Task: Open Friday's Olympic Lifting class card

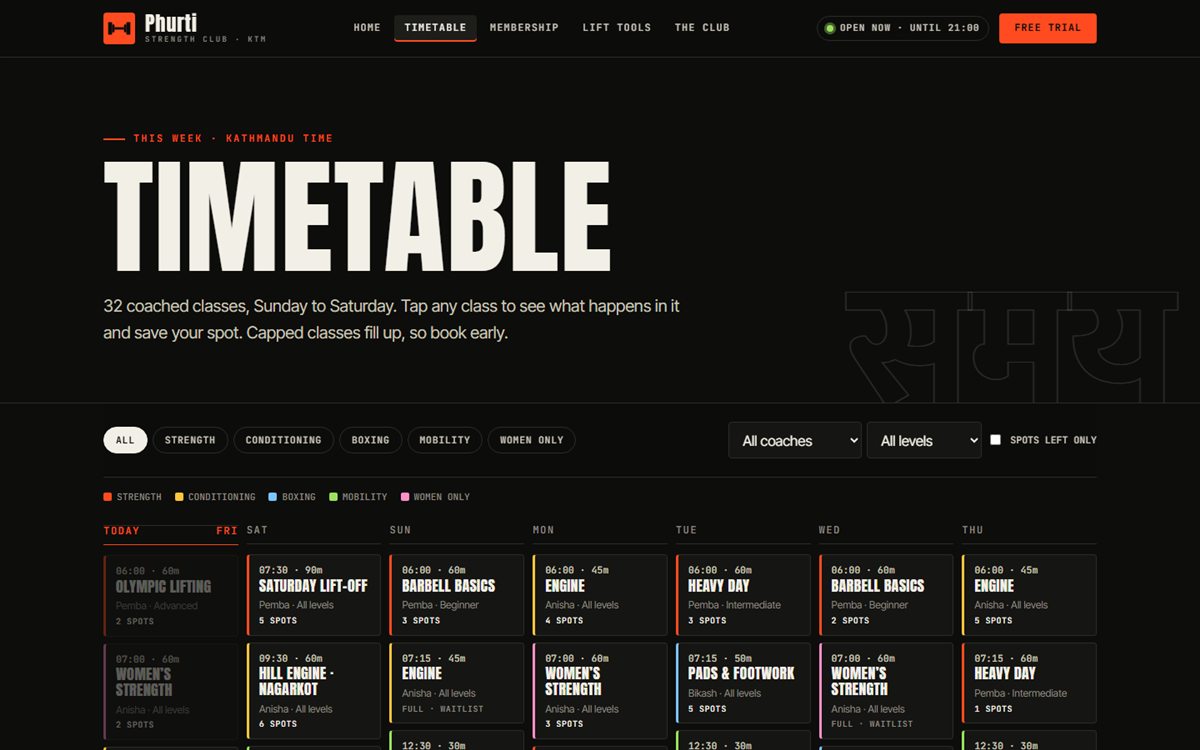Action: 171,596
